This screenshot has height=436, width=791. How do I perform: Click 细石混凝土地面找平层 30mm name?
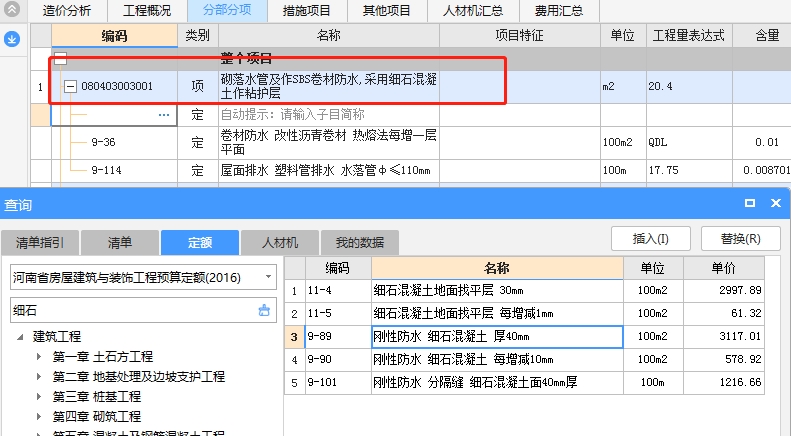(497, 291)
